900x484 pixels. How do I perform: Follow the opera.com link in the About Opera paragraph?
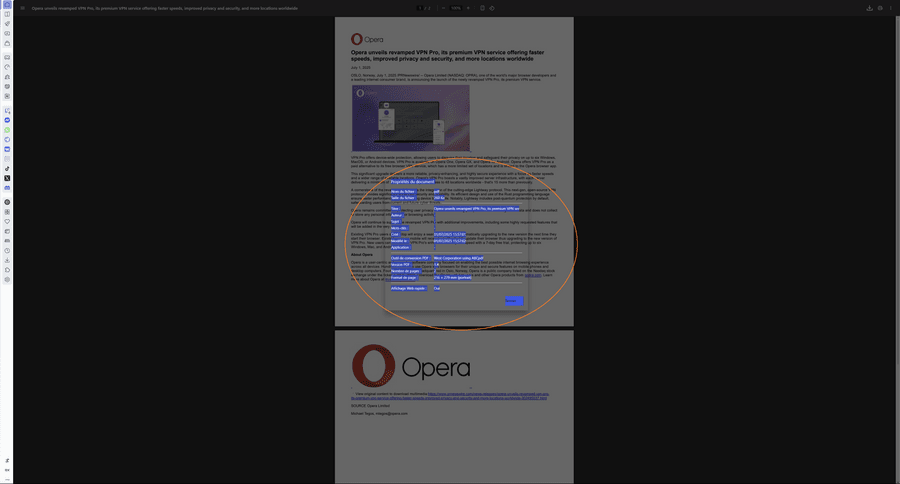533,275
